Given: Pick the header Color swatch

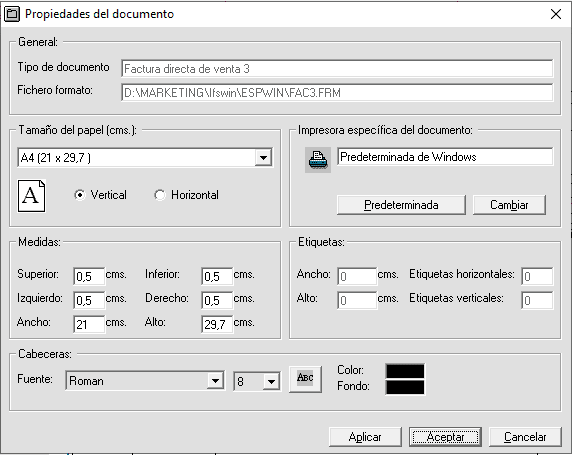Looking at the screenshot, I should pos(405,371).
